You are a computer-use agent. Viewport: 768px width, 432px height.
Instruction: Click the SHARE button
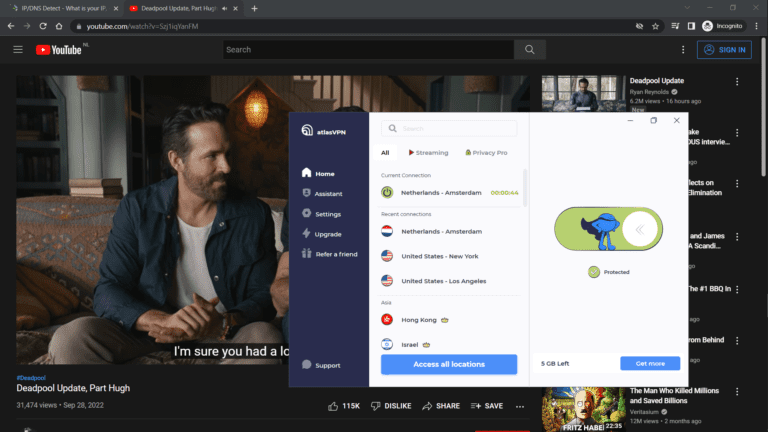point(441,406)
